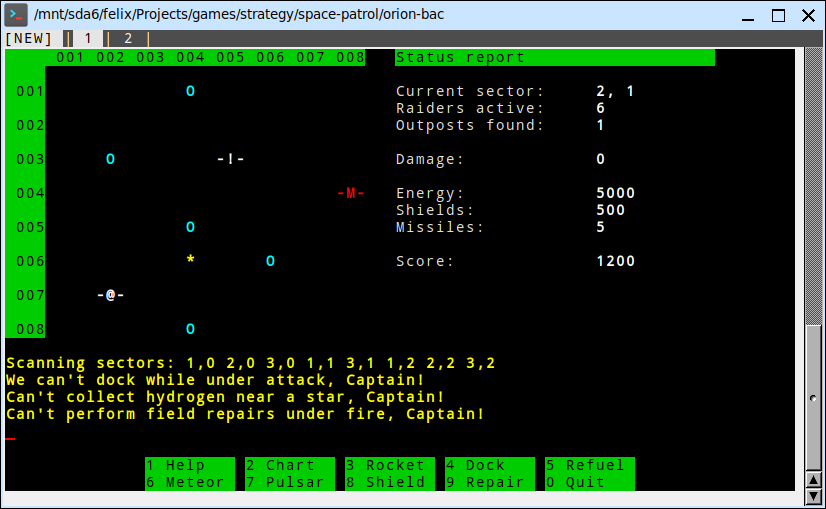826x509 pixels.
Task: Click the 7 Pulsar command button
Action: click(290, 482)
